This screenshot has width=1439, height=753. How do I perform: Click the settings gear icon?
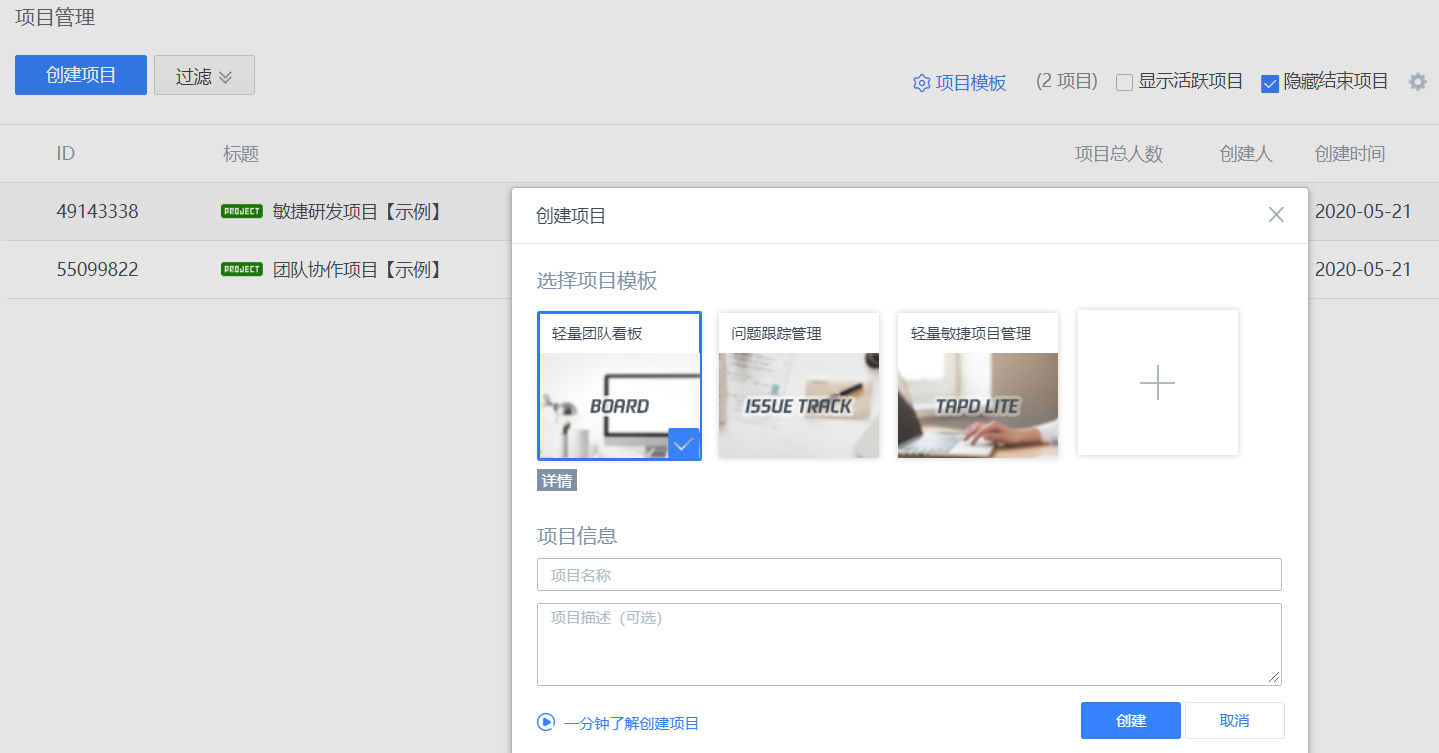1417,82
